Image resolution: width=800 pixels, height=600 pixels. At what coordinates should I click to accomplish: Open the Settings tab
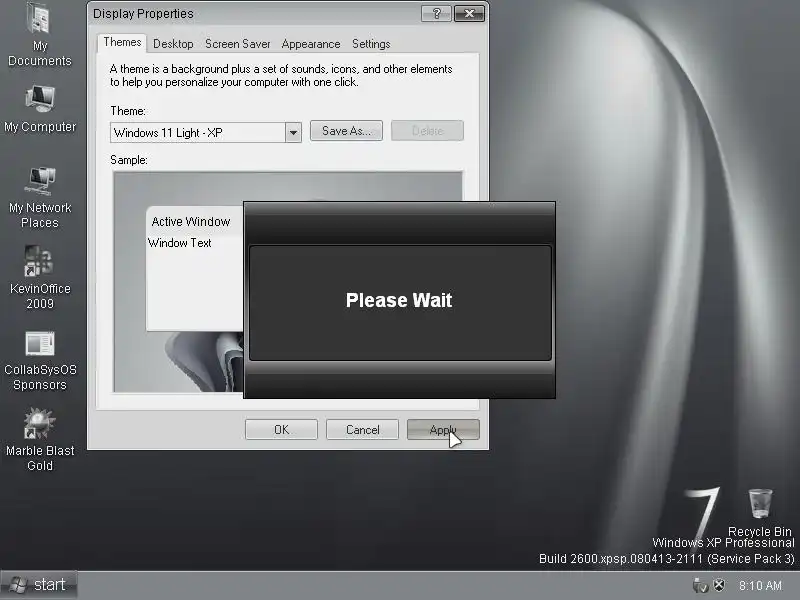coord(371,44)
